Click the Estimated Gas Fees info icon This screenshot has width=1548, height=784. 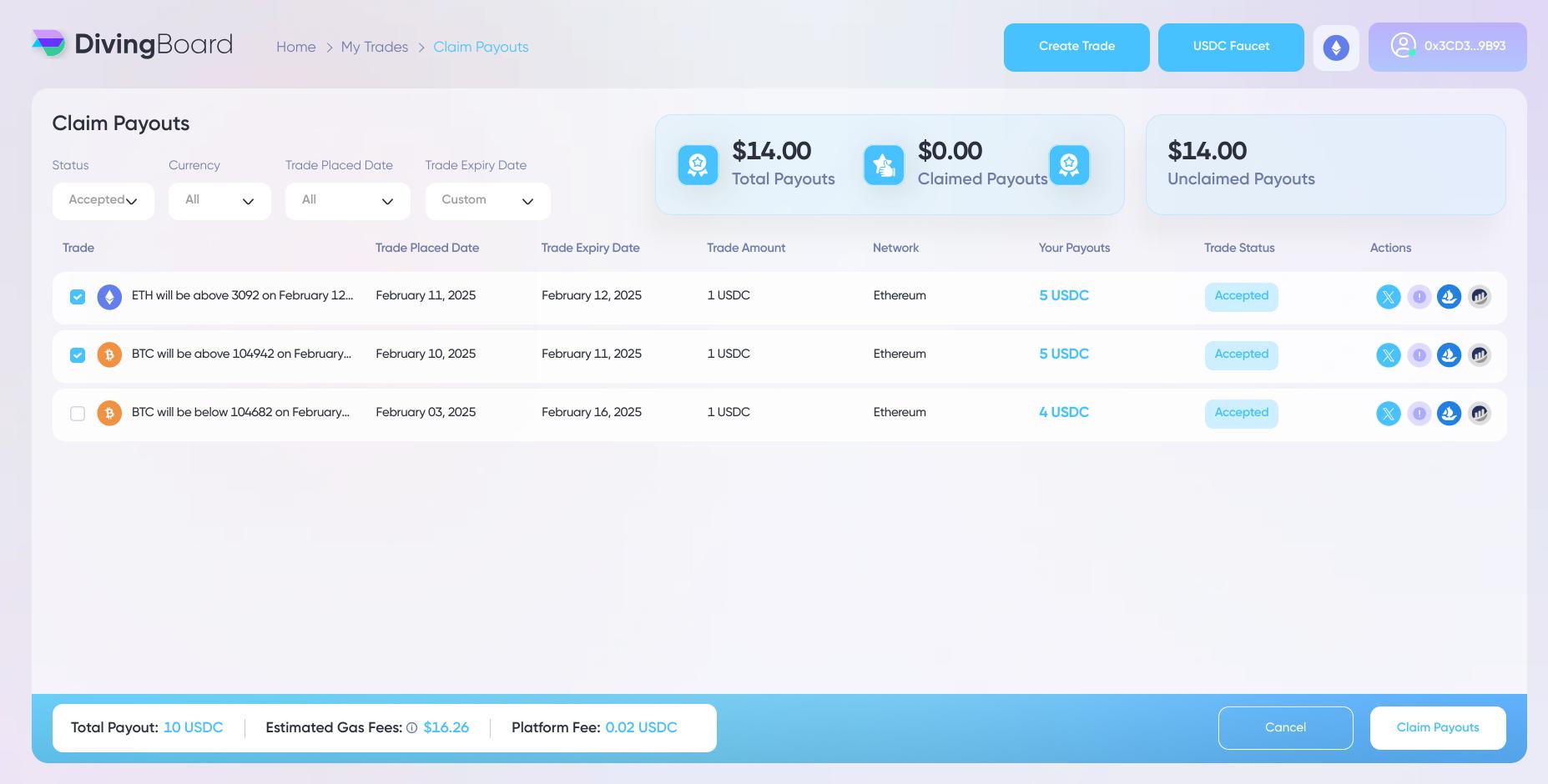coord(411,728)
